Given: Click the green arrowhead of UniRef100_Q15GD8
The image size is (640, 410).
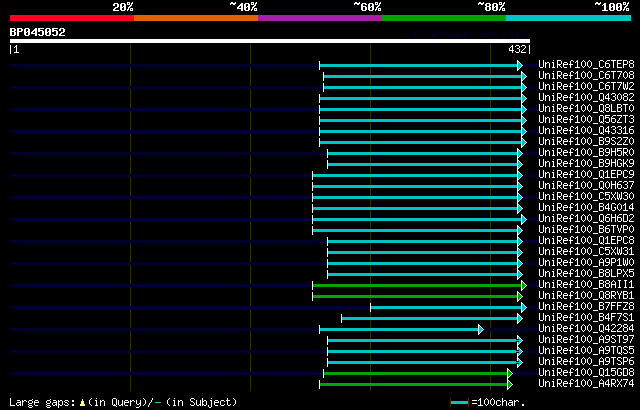Looking at the screenshot, I should tap(510, 373).
